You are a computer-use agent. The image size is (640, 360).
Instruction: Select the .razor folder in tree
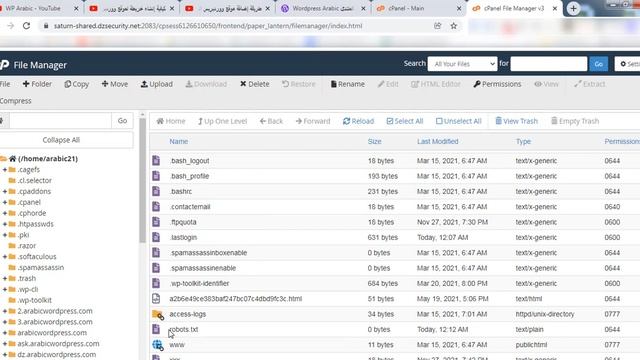pos(27,246)
